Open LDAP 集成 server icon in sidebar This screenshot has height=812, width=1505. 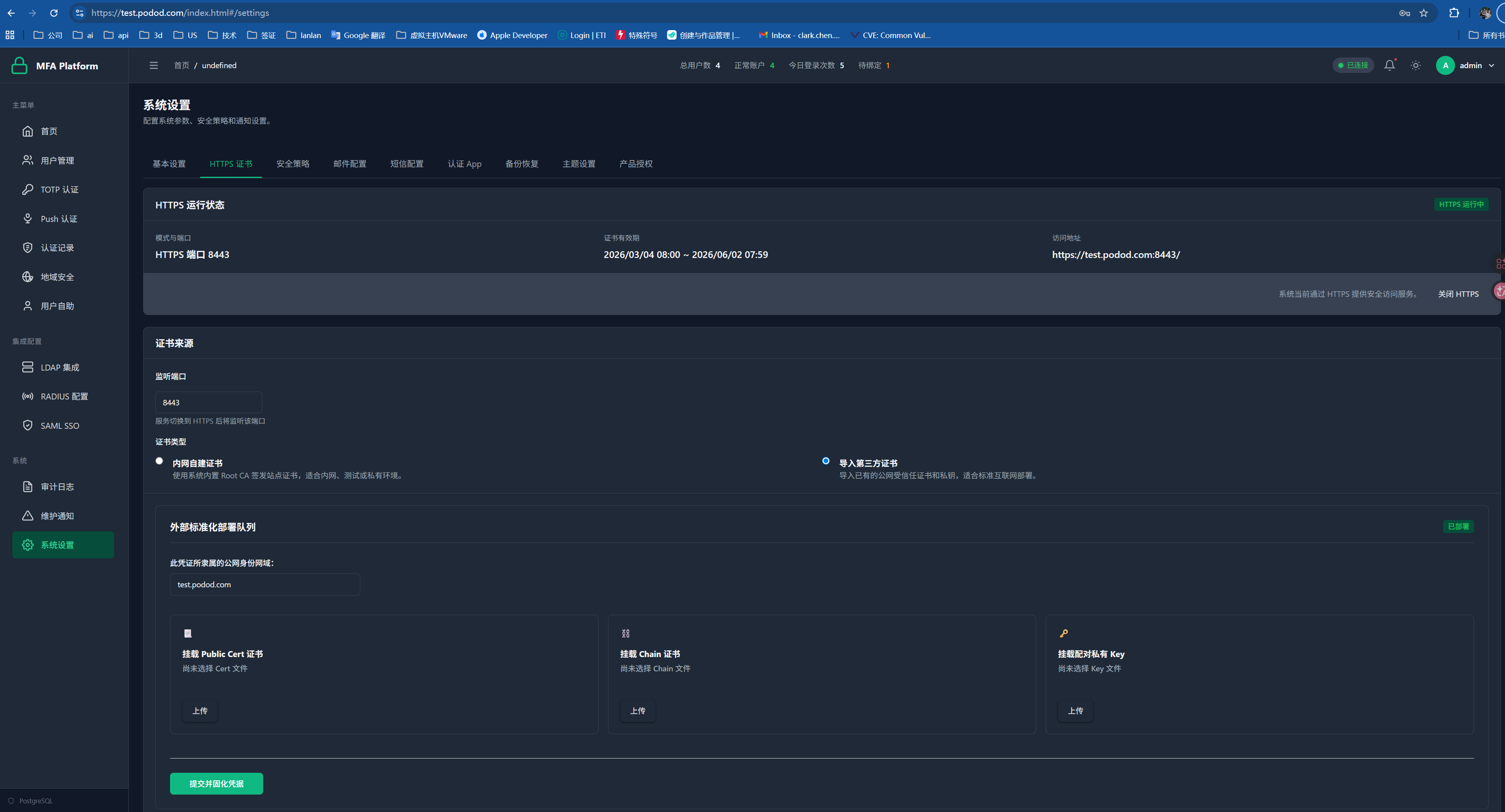pyautogui.click(x=27, y=367)
